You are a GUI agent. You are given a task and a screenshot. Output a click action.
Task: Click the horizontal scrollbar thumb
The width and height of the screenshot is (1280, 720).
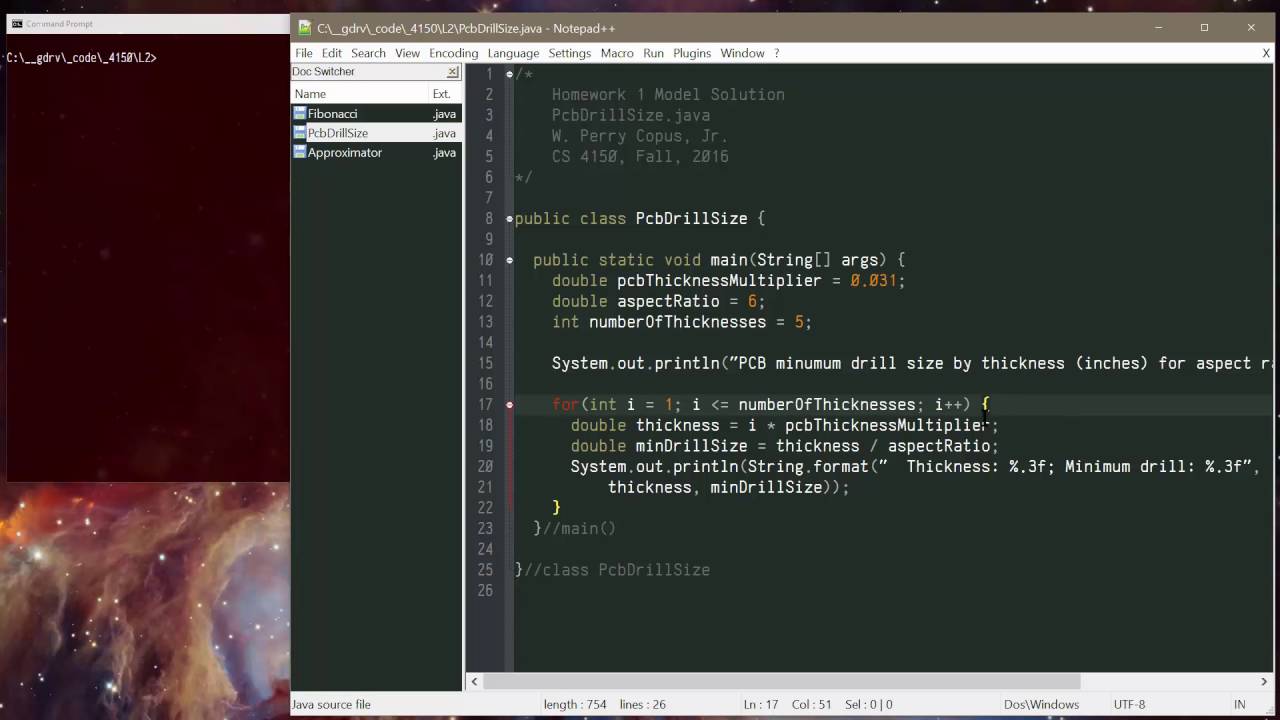[x=782, y=681]
